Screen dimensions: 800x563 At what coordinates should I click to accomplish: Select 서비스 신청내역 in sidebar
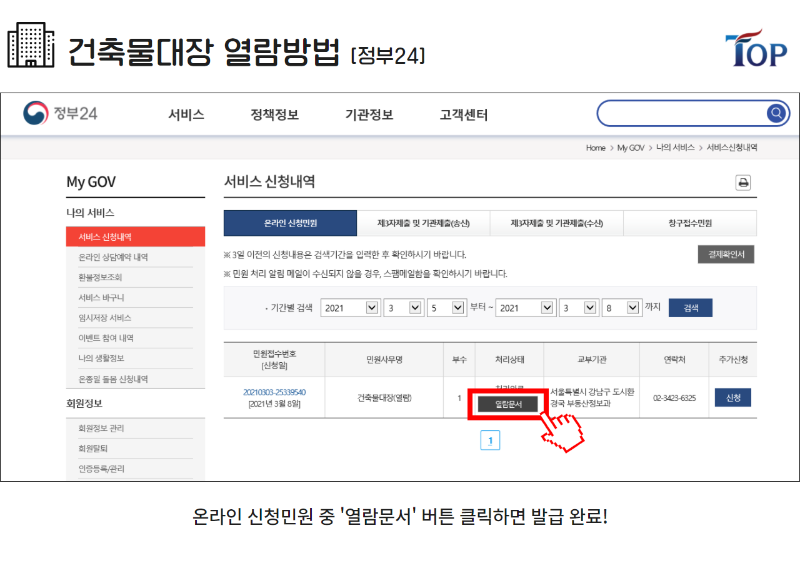click(136, 237)
